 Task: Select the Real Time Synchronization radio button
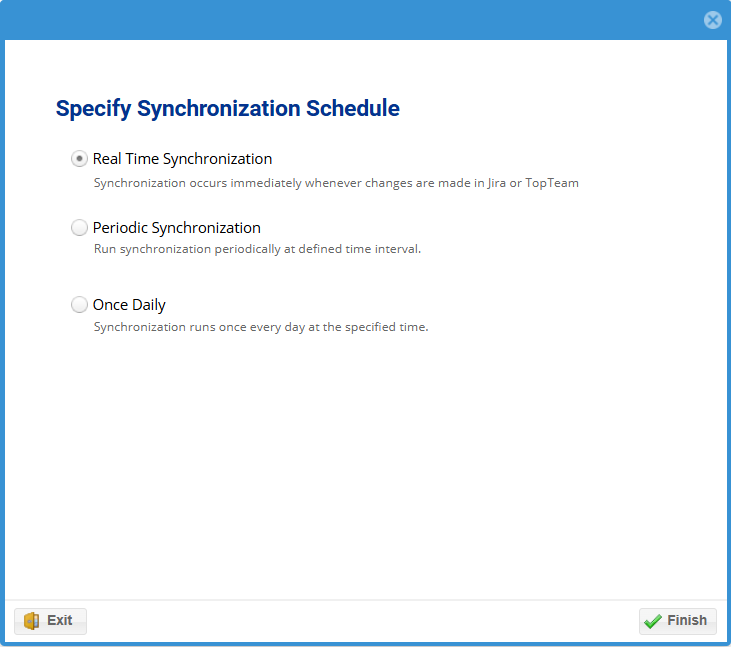(79, 159)
